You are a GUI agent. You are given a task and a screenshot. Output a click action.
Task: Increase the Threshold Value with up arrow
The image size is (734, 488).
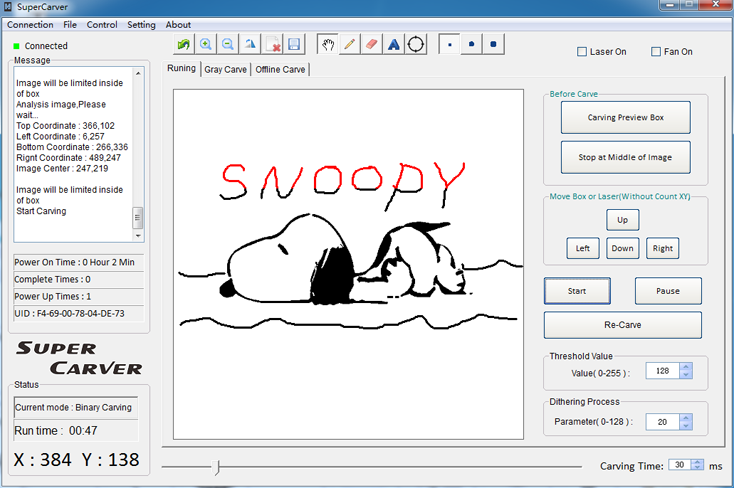685,366
